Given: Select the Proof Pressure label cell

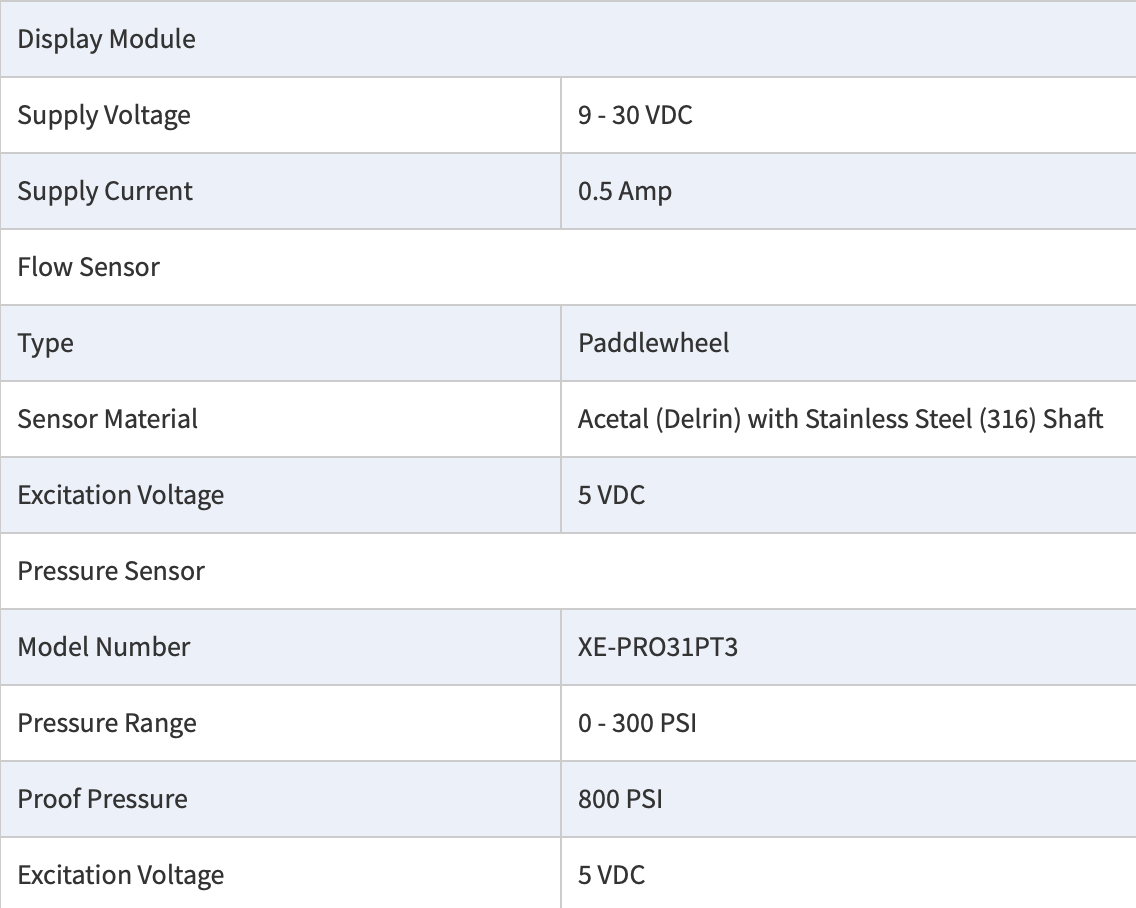Looking at the screenshot, I should tap(102, 800).
